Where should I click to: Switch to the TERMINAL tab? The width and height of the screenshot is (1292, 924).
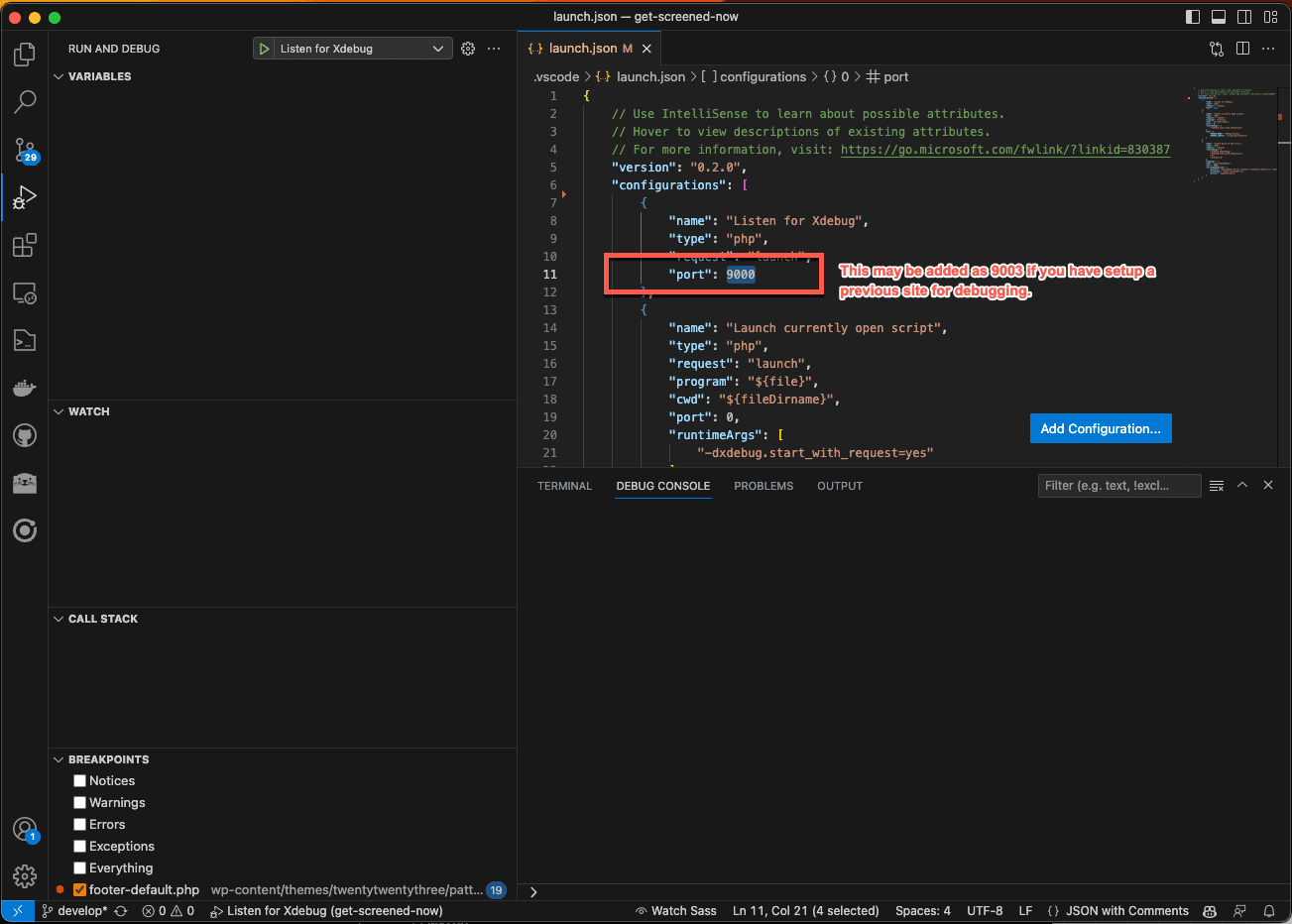(564, 486)
